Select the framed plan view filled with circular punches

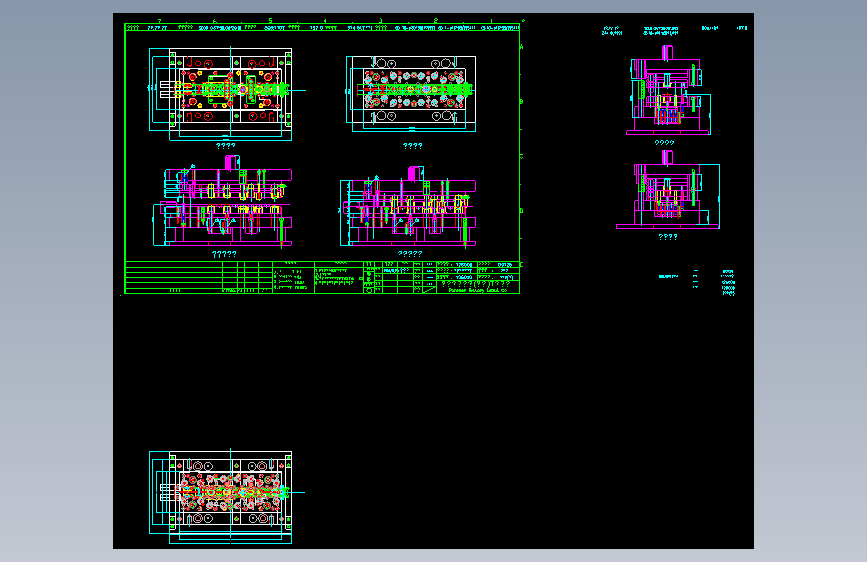point(411,93)
